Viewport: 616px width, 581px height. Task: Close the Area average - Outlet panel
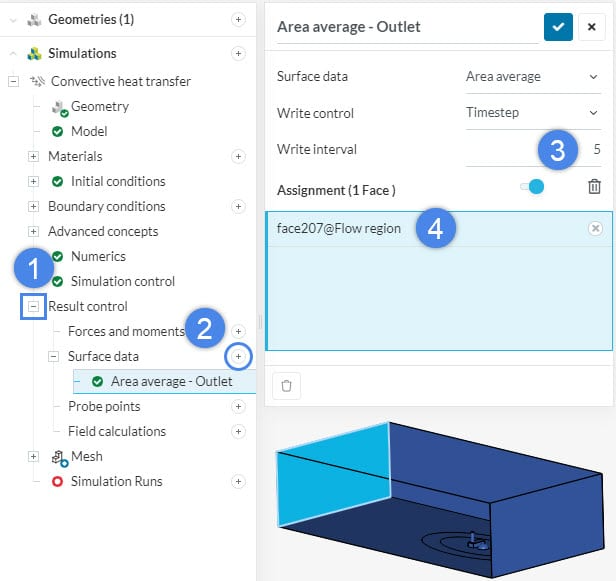coord(591,27)
